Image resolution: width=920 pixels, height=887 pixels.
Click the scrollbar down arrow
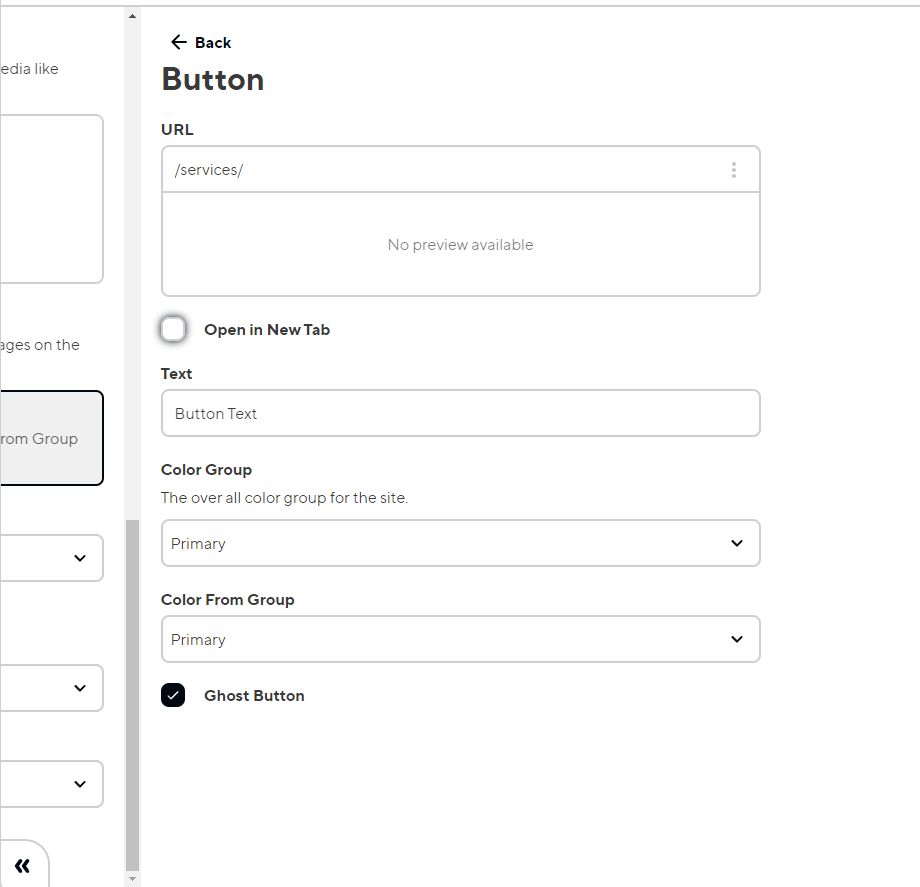[x=133, y=878]
